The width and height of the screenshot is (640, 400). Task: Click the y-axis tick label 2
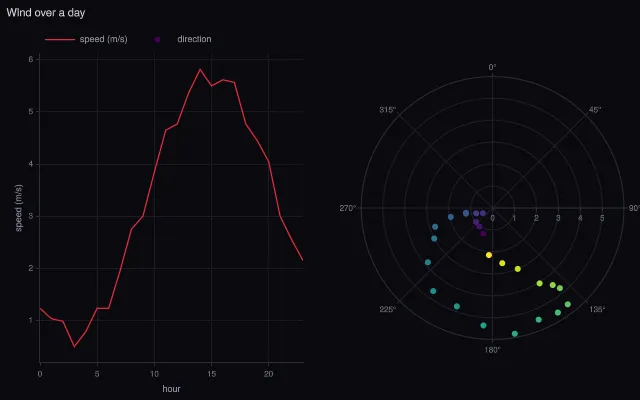coord(31,269)
